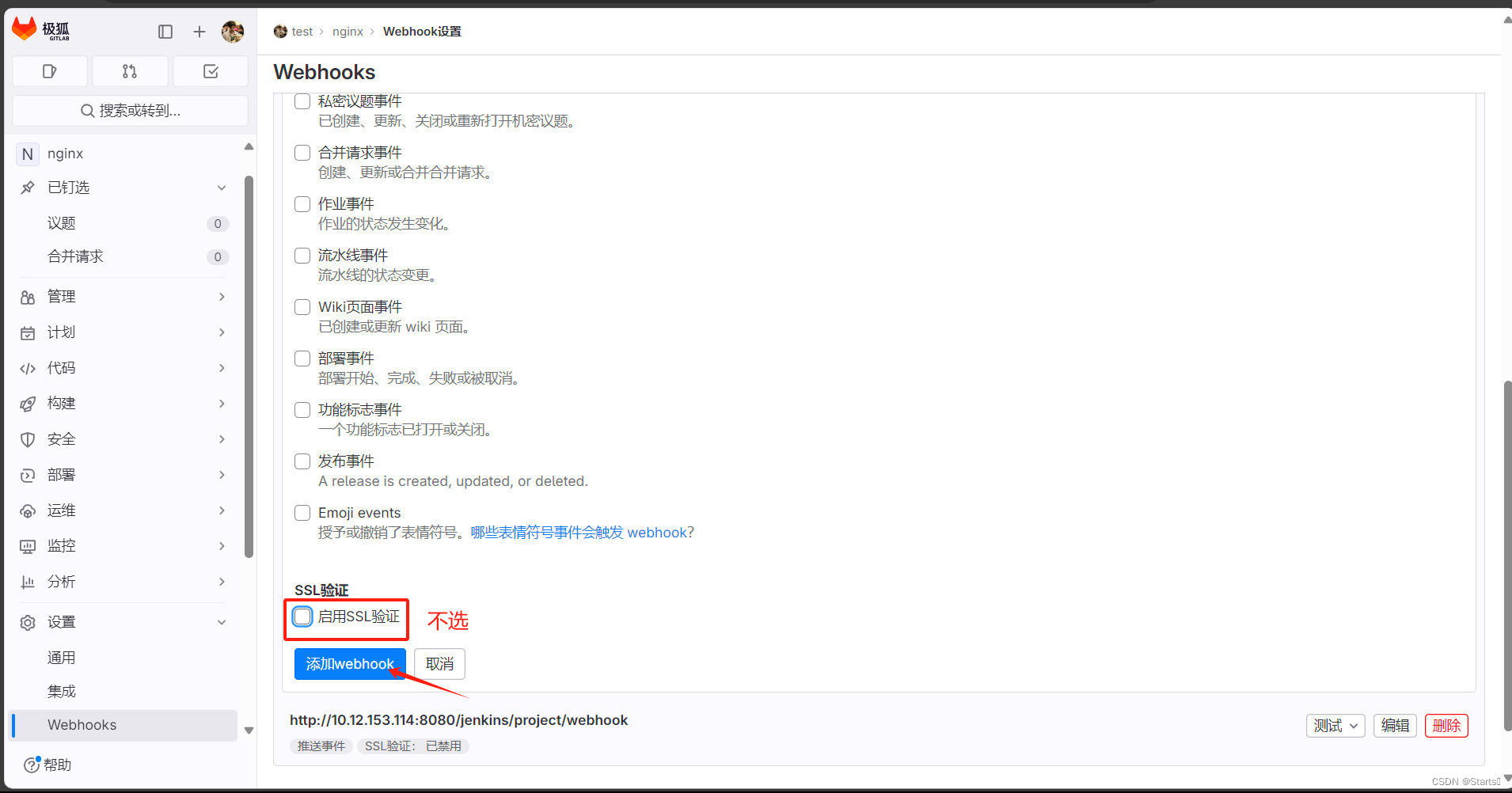1512x793 pixels.
Task: Switch to the 集成 settings entry
Action: pos(62,690)
